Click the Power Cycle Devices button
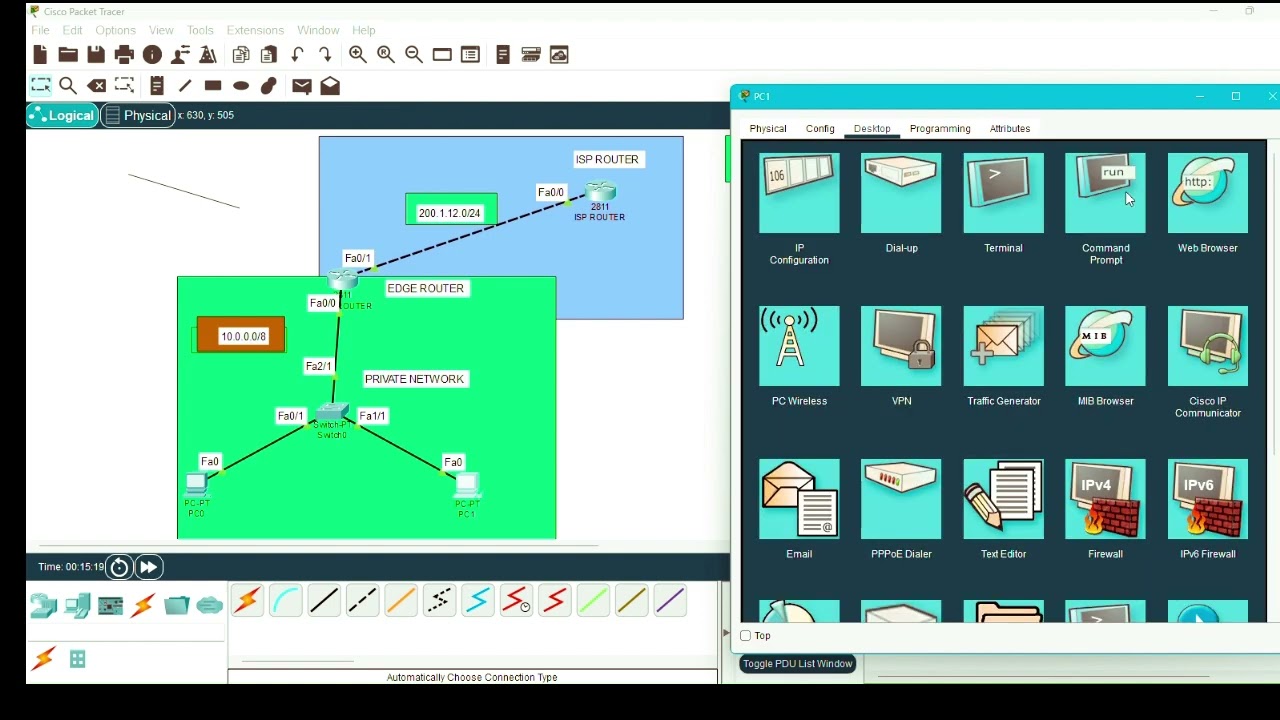Viewport: 1280px width, 720px height. [119, 567]
